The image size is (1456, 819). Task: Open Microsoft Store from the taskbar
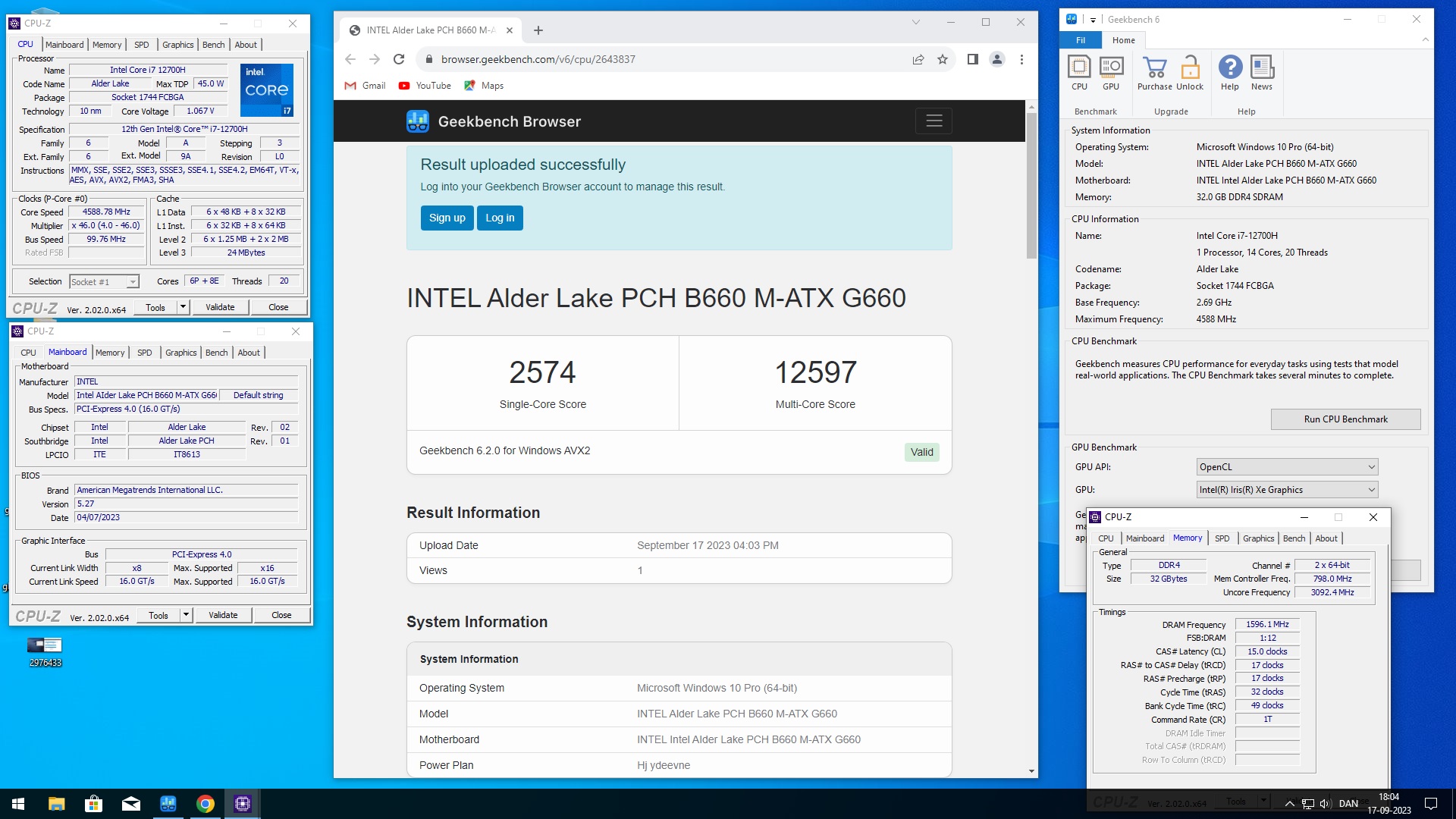(x=93, y=804)
